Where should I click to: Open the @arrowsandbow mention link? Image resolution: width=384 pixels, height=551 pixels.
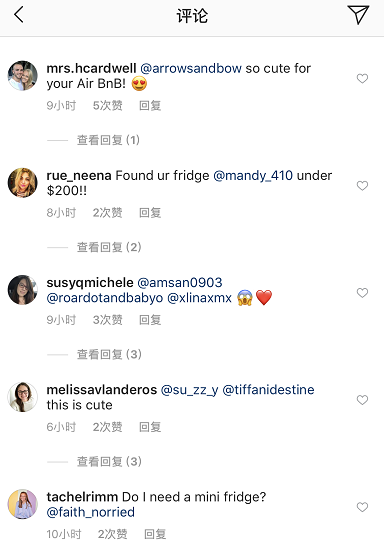point(191,69)
